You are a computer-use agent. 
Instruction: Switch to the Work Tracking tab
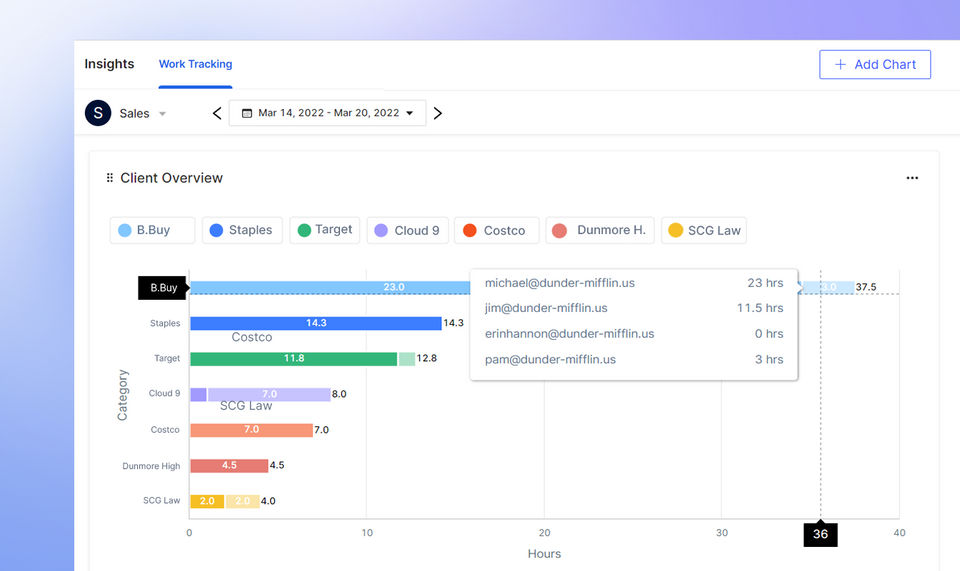[x=195, y=64]
